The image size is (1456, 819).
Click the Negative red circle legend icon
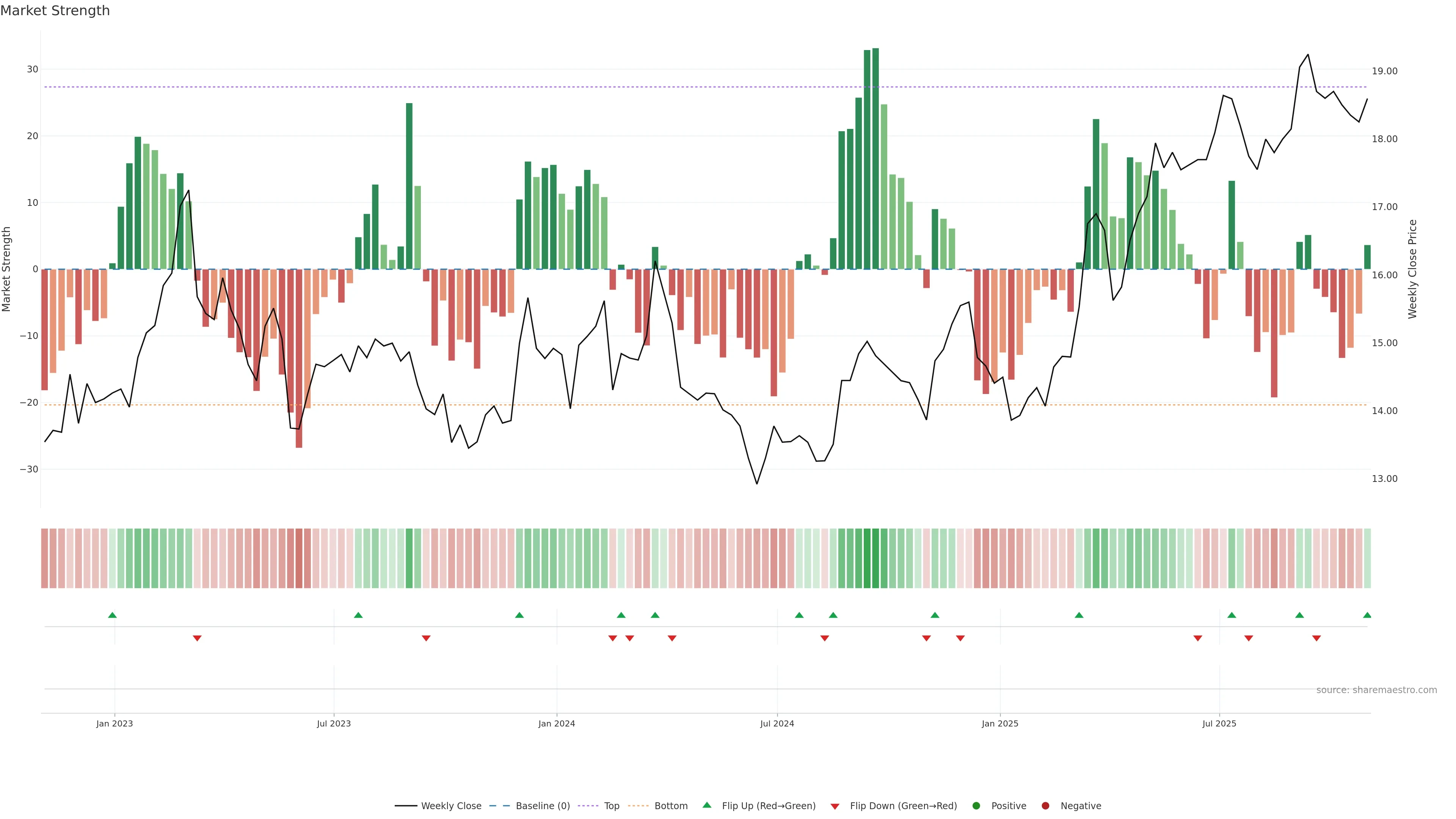pyautogui.click(x=1045, y=806)
